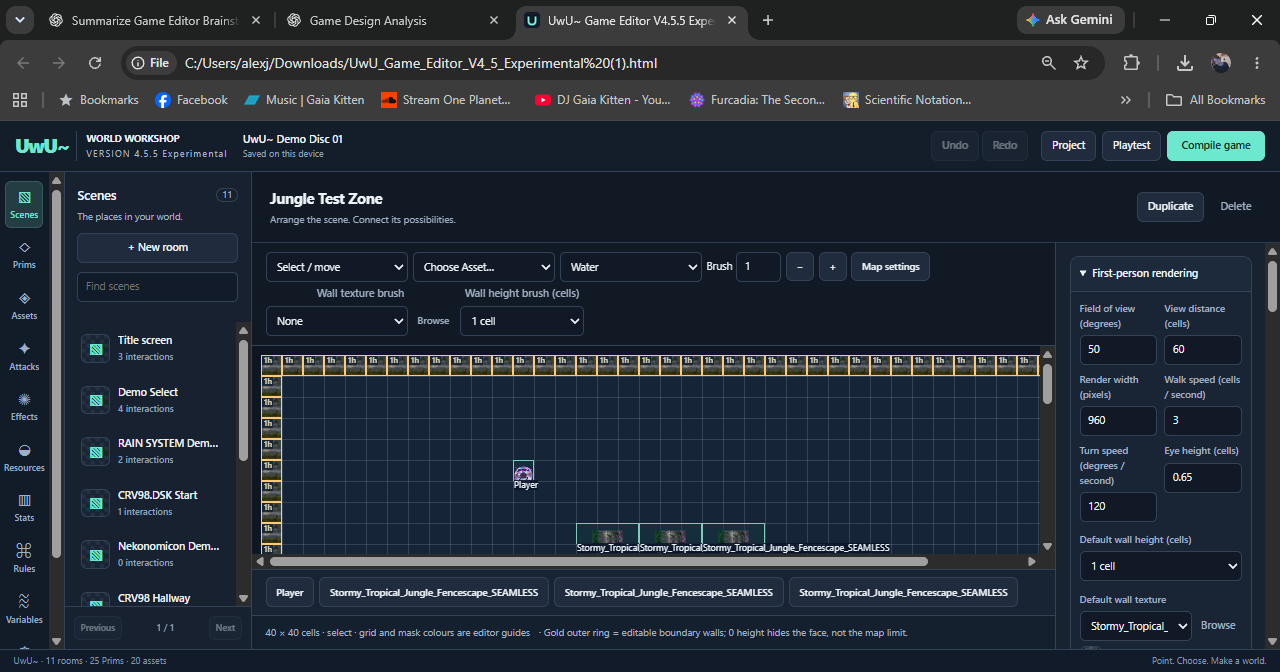1280x672 pixels.
Task: Click the Ask Gemini button
Action: click(1071, 20)
